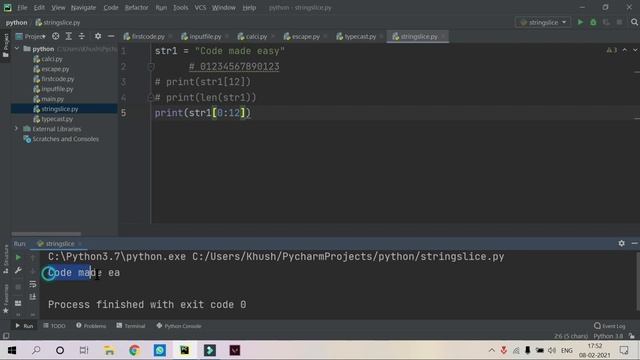Open Run panel settings gear

click(x=621, y=243)
